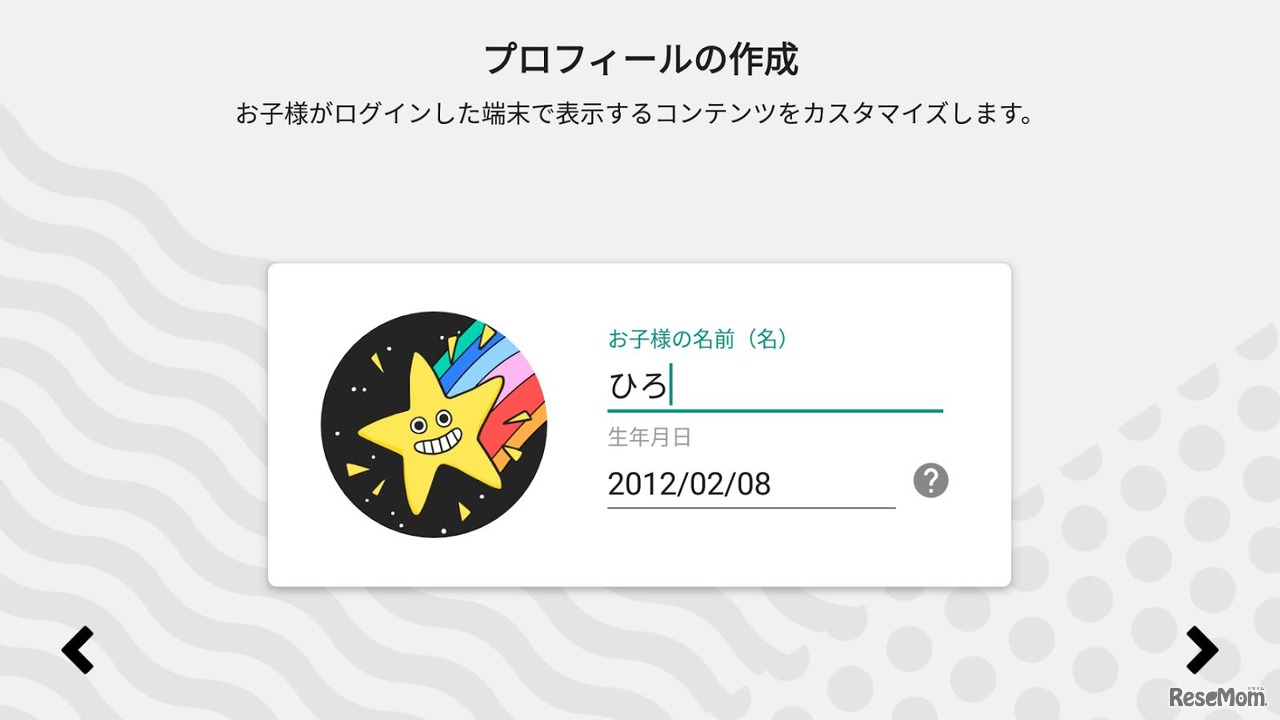Click the star avatar picture
Viewport: 1280px width, 720px height.
point(433,425)
